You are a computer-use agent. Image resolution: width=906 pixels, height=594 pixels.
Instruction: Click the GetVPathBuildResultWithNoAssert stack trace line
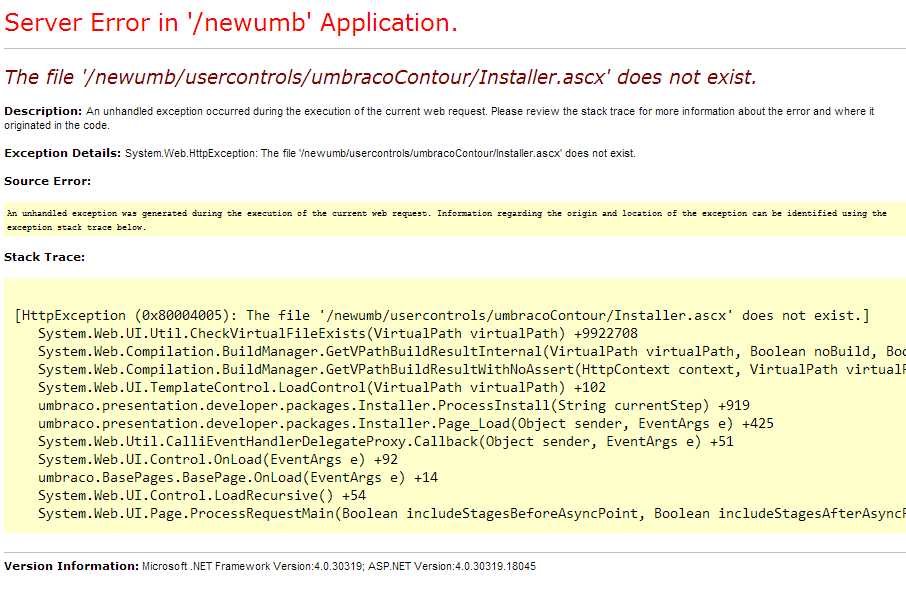(x=470, y=369)
